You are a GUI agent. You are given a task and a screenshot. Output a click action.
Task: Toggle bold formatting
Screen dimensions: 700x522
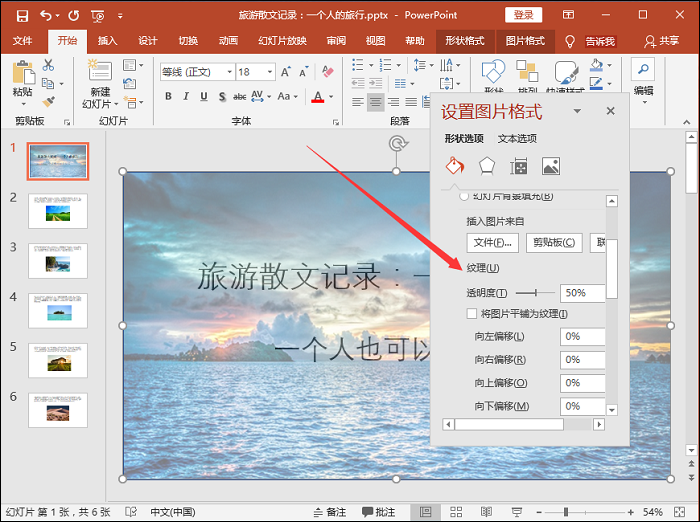coord(168,97)
